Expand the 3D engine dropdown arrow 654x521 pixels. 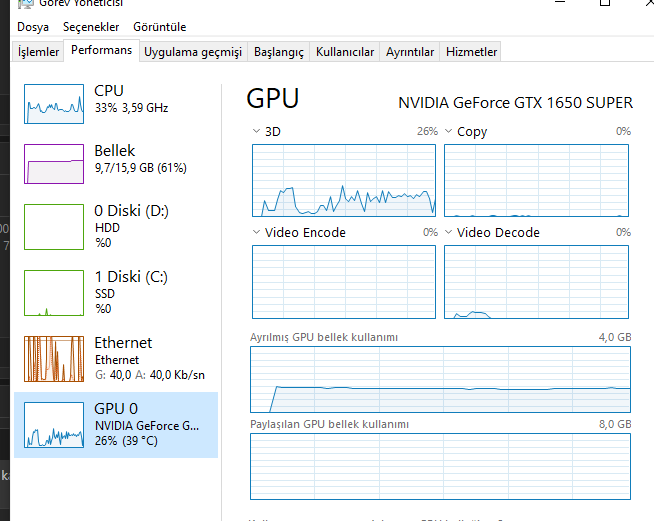pos(256,131)
